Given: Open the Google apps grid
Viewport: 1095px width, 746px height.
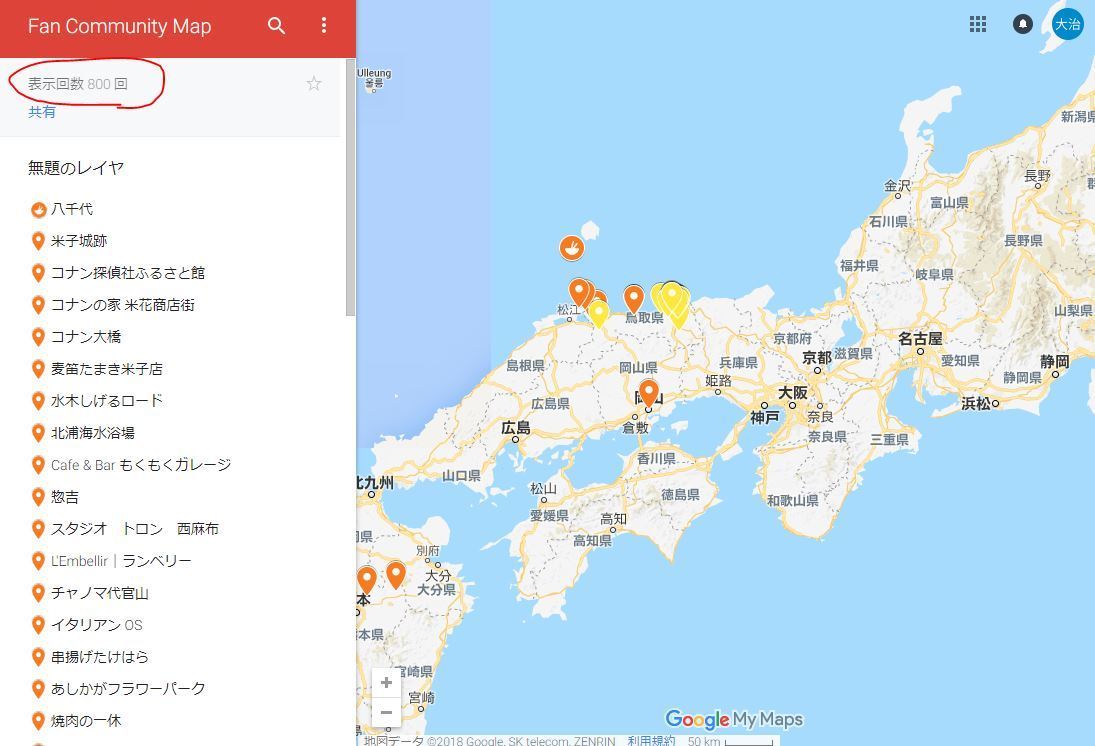Looking at the screenshot, I should tap(978, 24).
